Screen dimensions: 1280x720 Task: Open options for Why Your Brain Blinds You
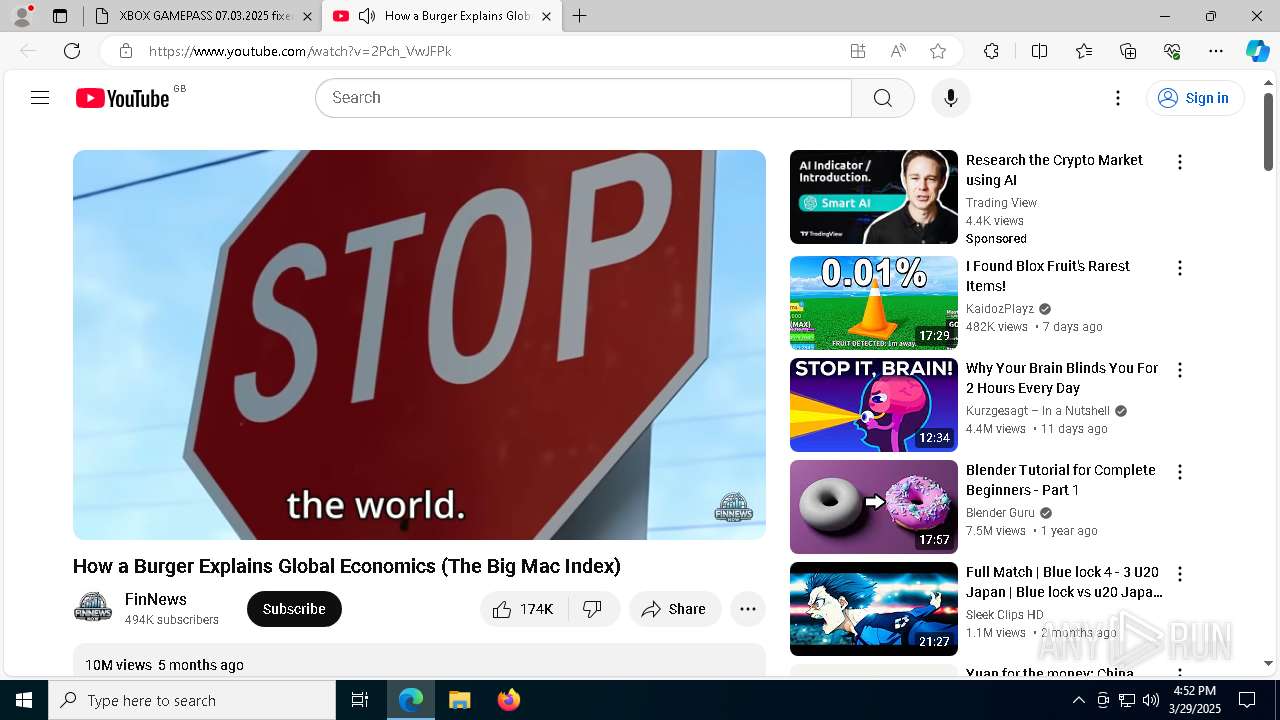(x=1180, y=370)
